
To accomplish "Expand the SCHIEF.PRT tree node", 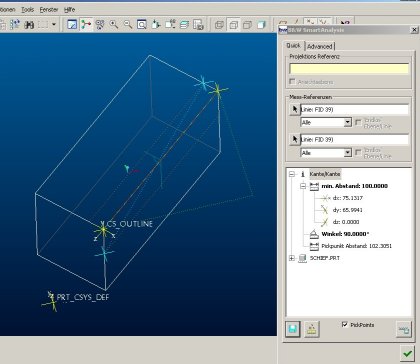I will click(x=292, y=258).
